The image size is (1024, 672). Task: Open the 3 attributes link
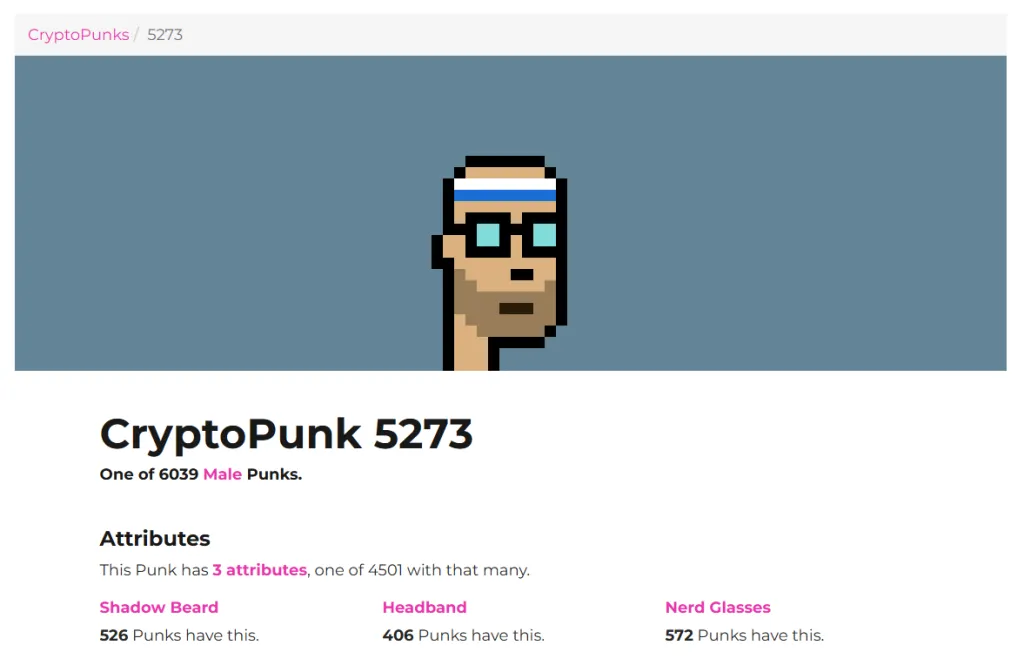[259, 570]
